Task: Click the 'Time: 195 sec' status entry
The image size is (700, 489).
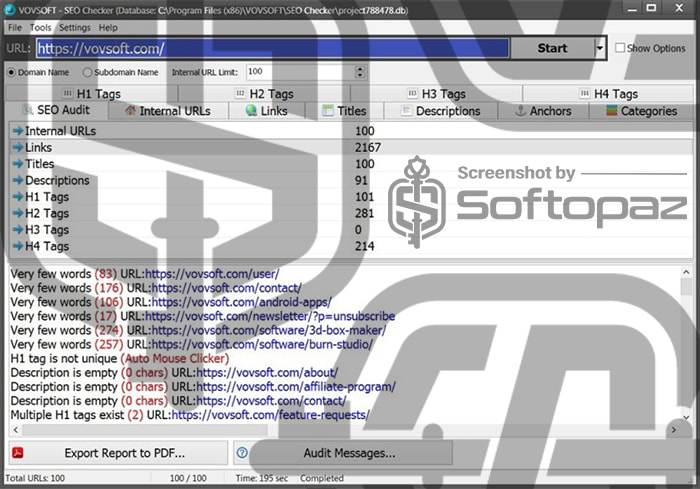Action: 262,478
